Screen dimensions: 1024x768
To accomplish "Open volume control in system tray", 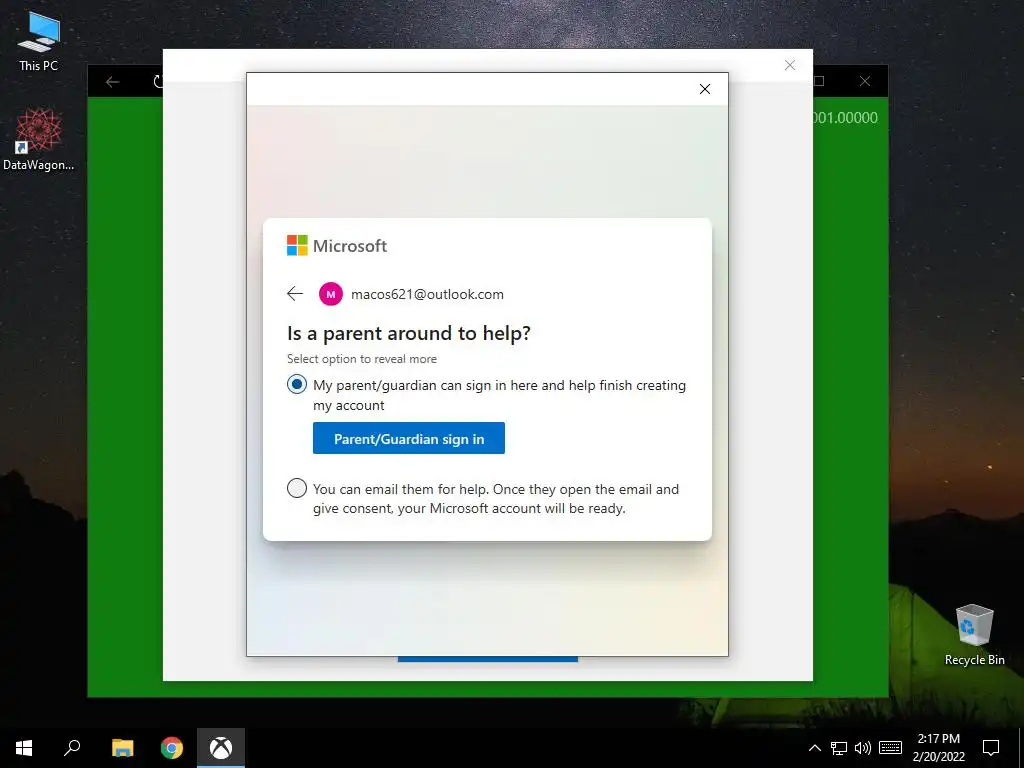I will pos(863,748).
